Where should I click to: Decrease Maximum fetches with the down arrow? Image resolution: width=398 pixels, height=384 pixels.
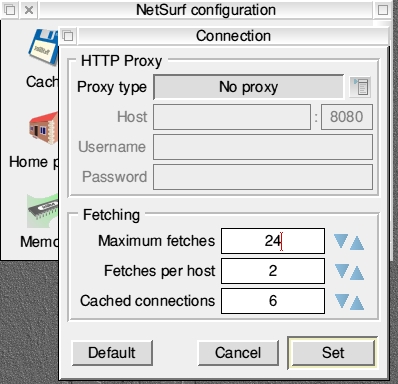point(341,241)
